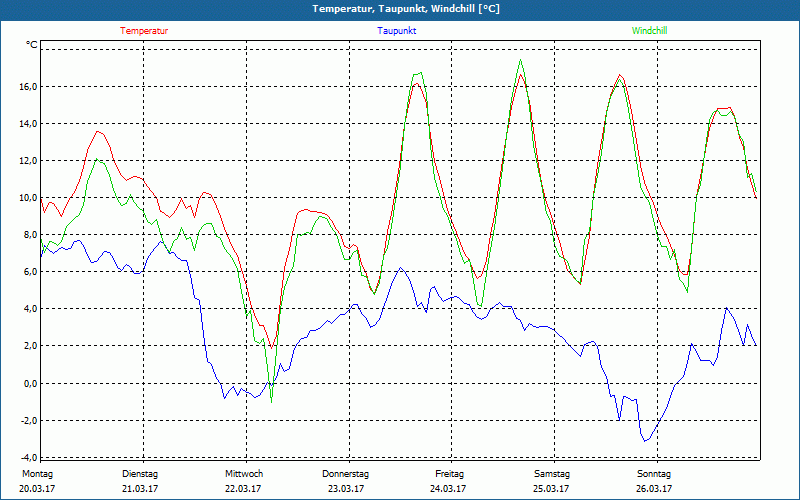Click the blue Taupunkt legend label
This screenshot has width=800, height=500.
point(396,31)
